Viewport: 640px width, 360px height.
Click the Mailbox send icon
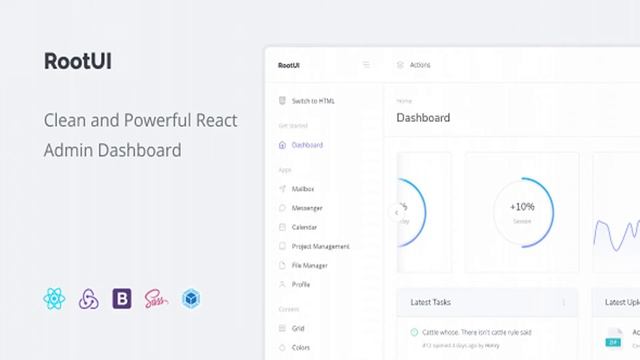282,189
